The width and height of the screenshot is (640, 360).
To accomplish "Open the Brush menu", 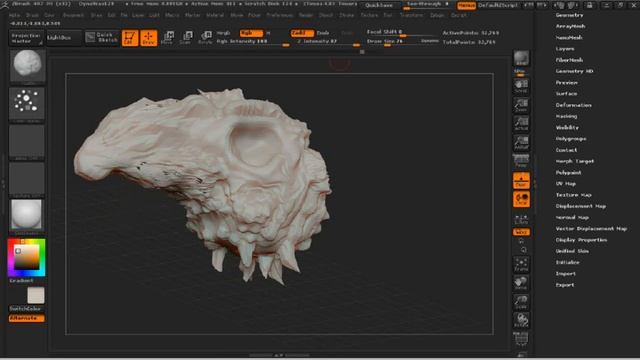I will [x=32, y=15].
